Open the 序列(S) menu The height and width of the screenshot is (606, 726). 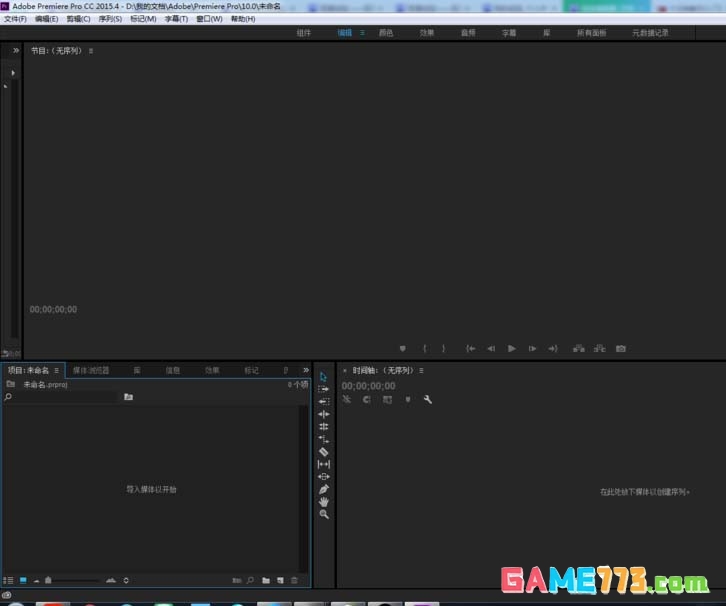[110, 19]
